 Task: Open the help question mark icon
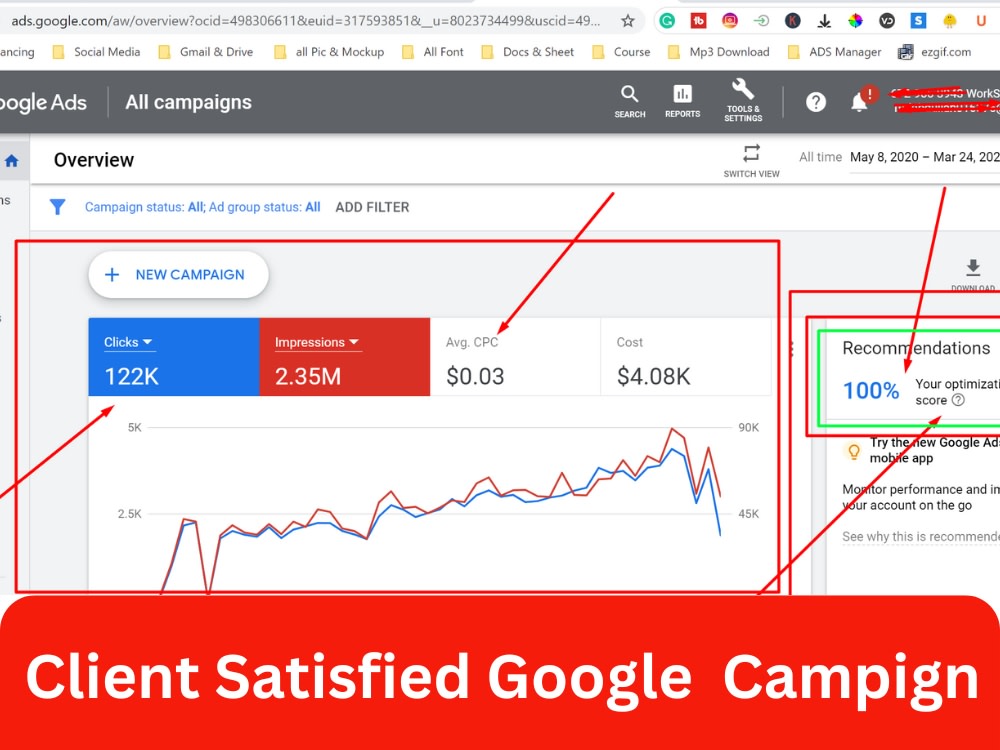coord(816,102)
